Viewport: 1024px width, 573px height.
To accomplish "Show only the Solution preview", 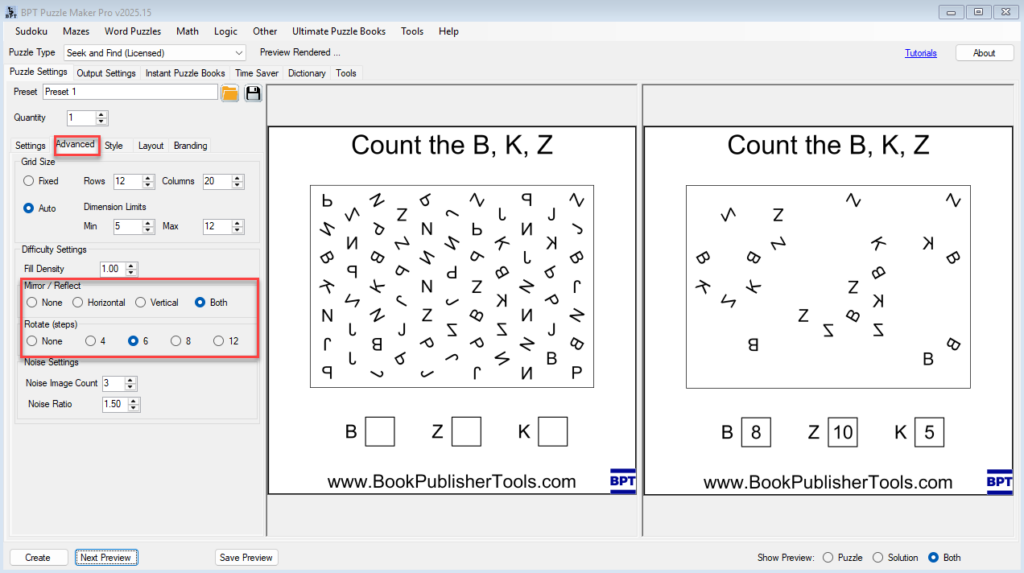I will click(x=878, y=557).
